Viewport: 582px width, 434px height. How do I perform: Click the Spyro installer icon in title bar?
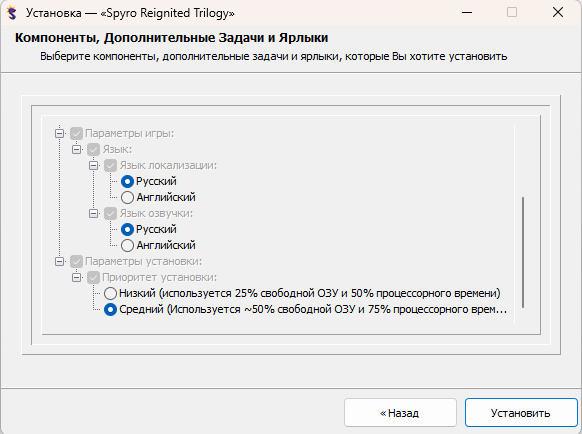(12, 13)
